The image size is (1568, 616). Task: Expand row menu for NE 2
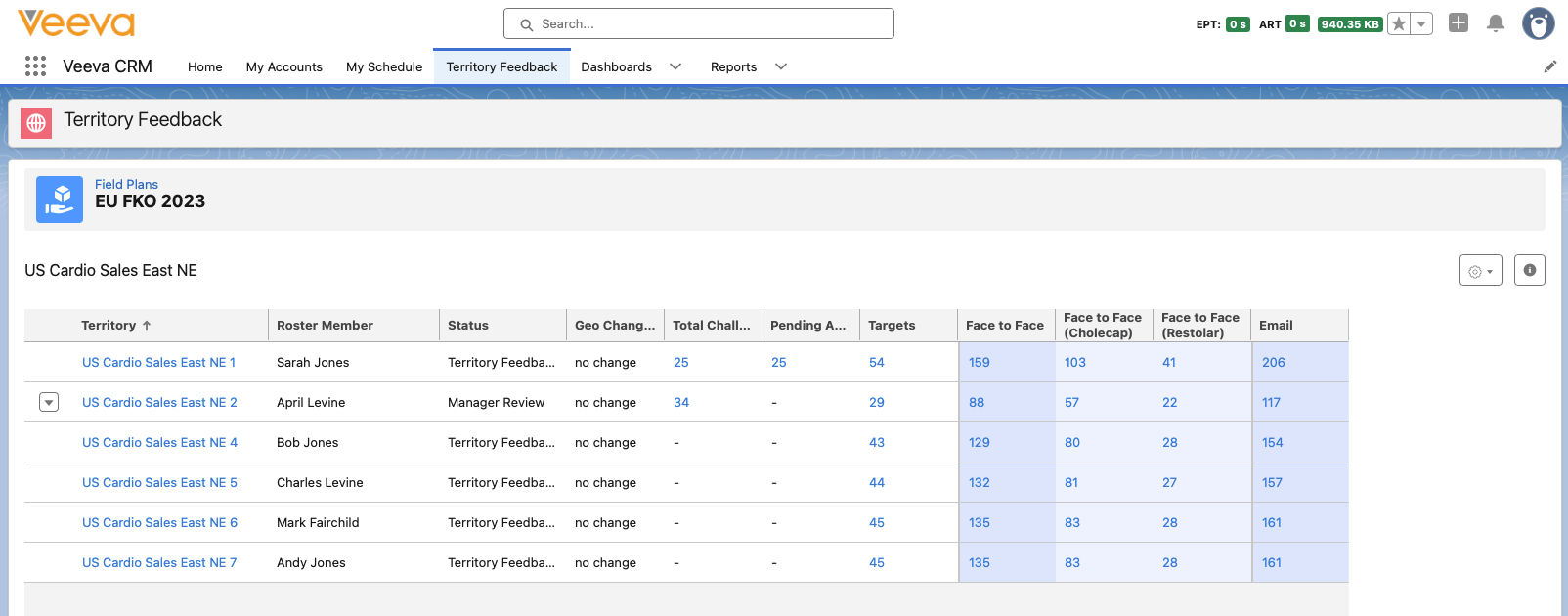click(49, 402)
